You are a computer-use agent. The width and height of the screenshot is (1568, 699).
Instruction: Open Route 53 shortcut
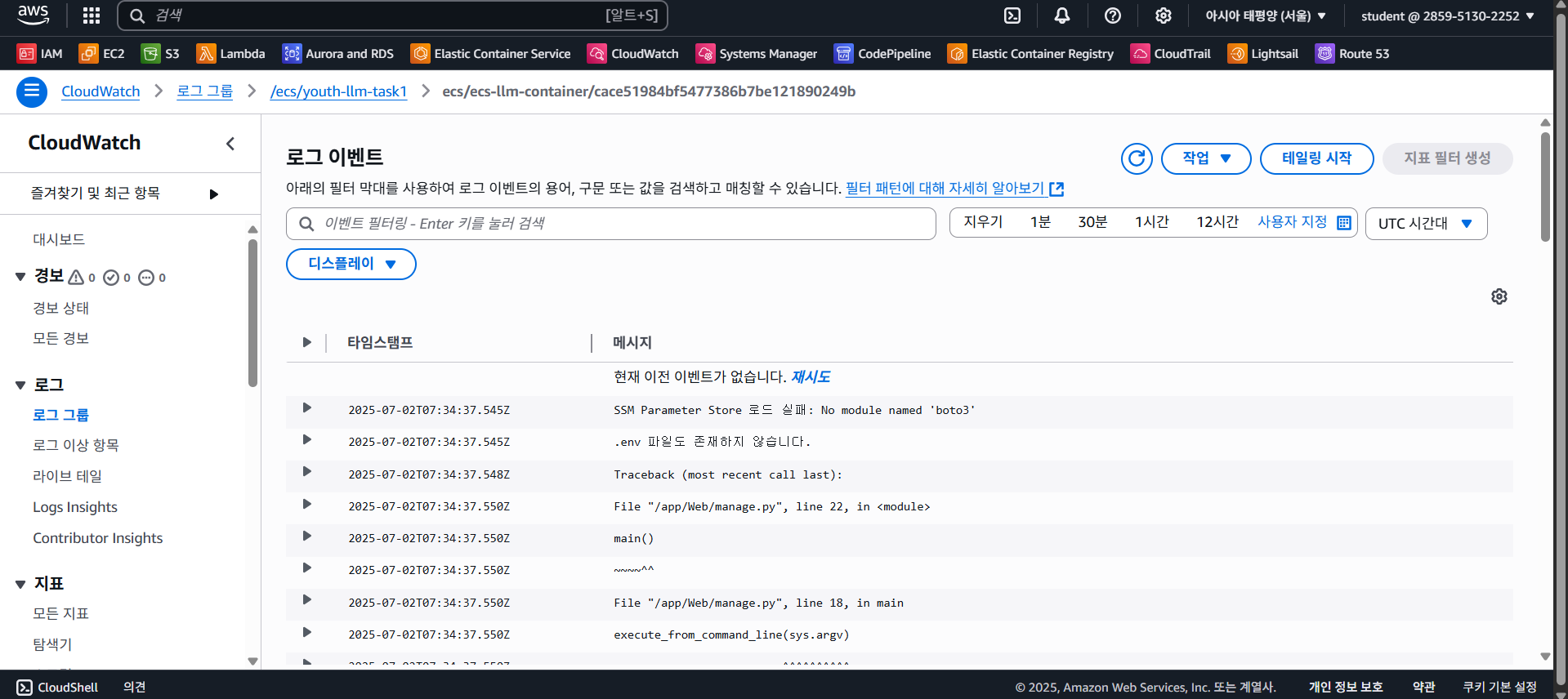coord(1352,54)
